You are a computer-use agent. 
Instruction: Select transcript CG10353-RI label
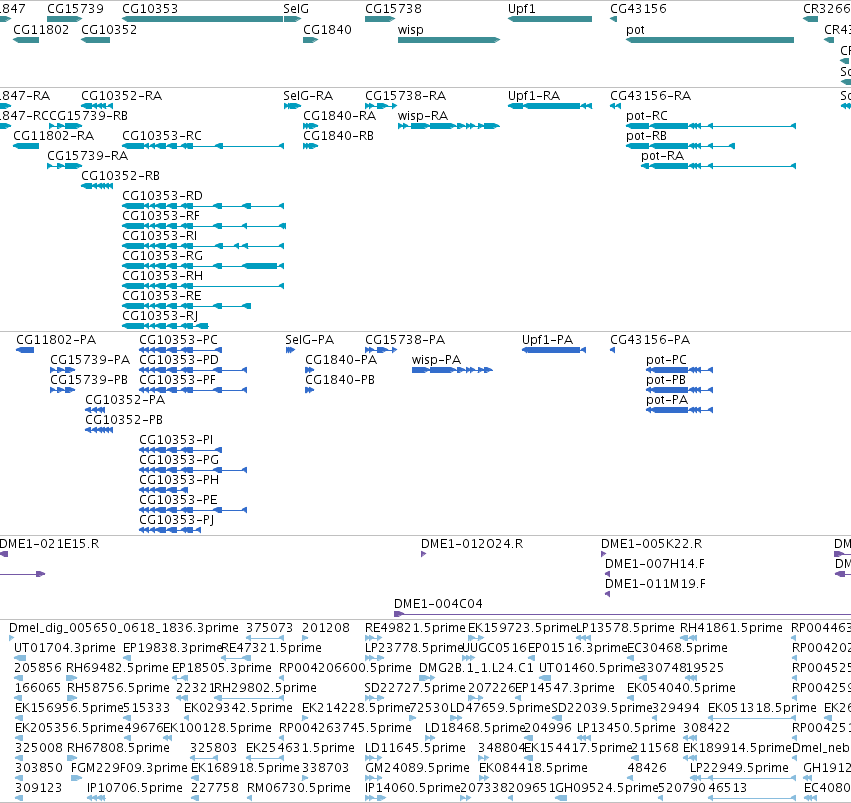pyautogui.click(x=160, y=235)
